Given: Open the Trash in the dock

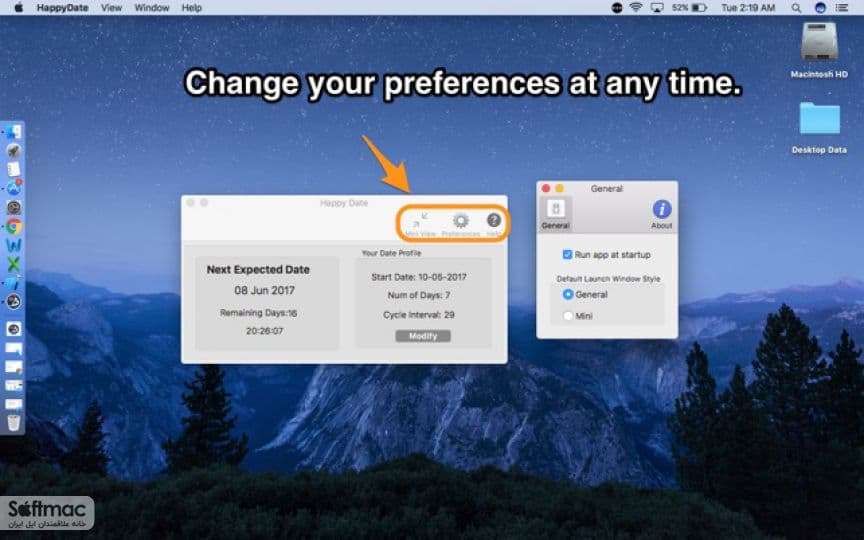Looking at the screenshot, I should pyautogui.click(x=14, y=423).
